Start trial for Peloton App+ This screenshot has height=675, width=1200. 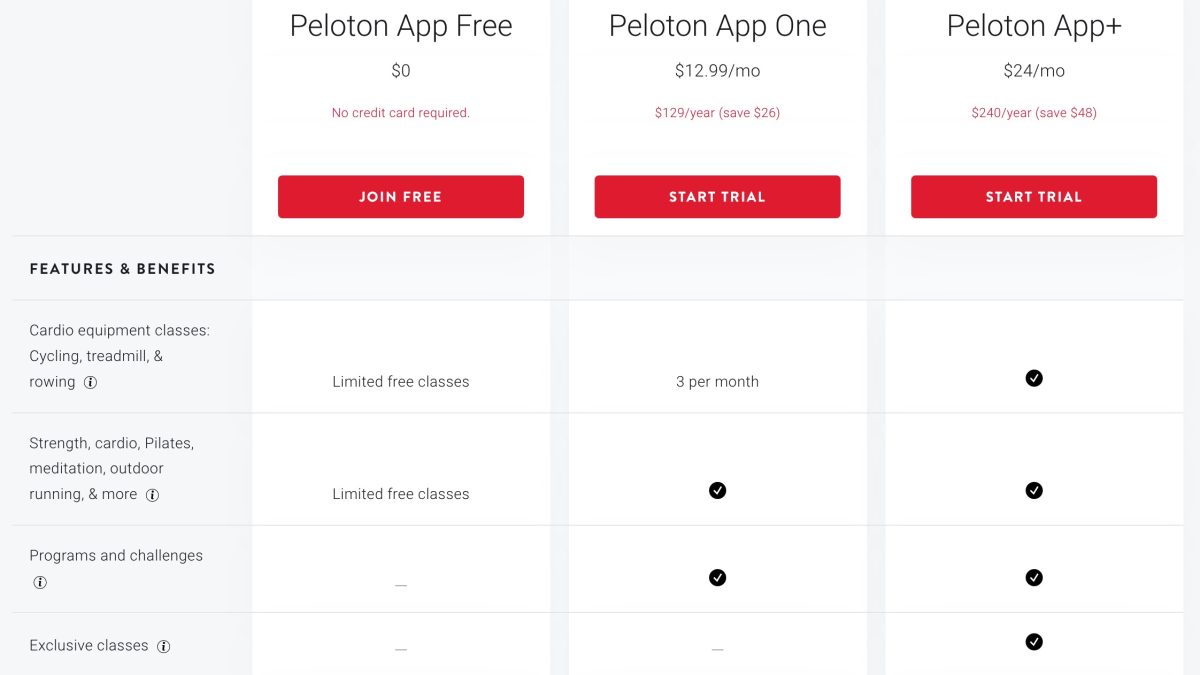[x=1034, y=197]
